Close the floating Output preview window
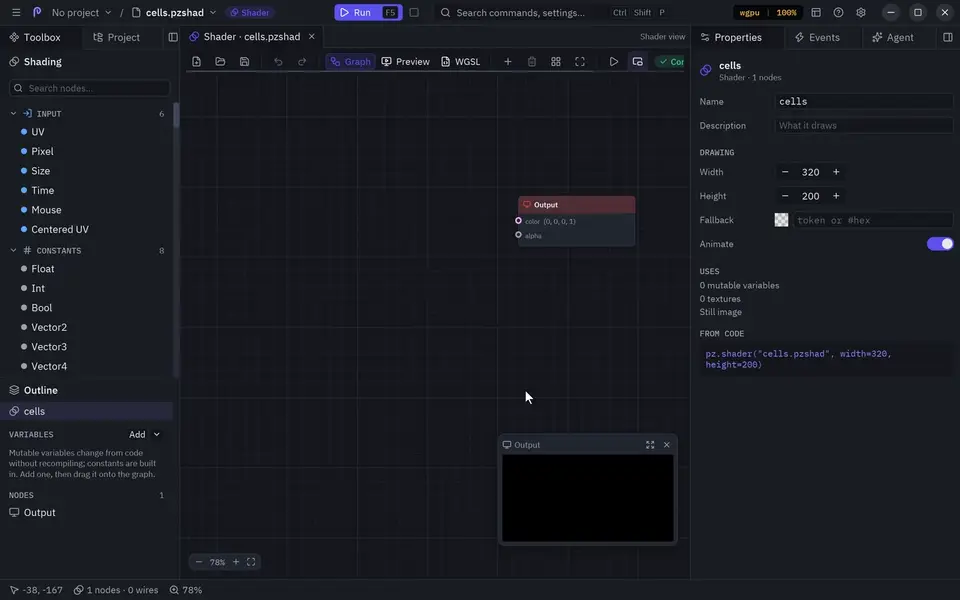This screenshot has width=960, height=600. [x=667, y=445]
